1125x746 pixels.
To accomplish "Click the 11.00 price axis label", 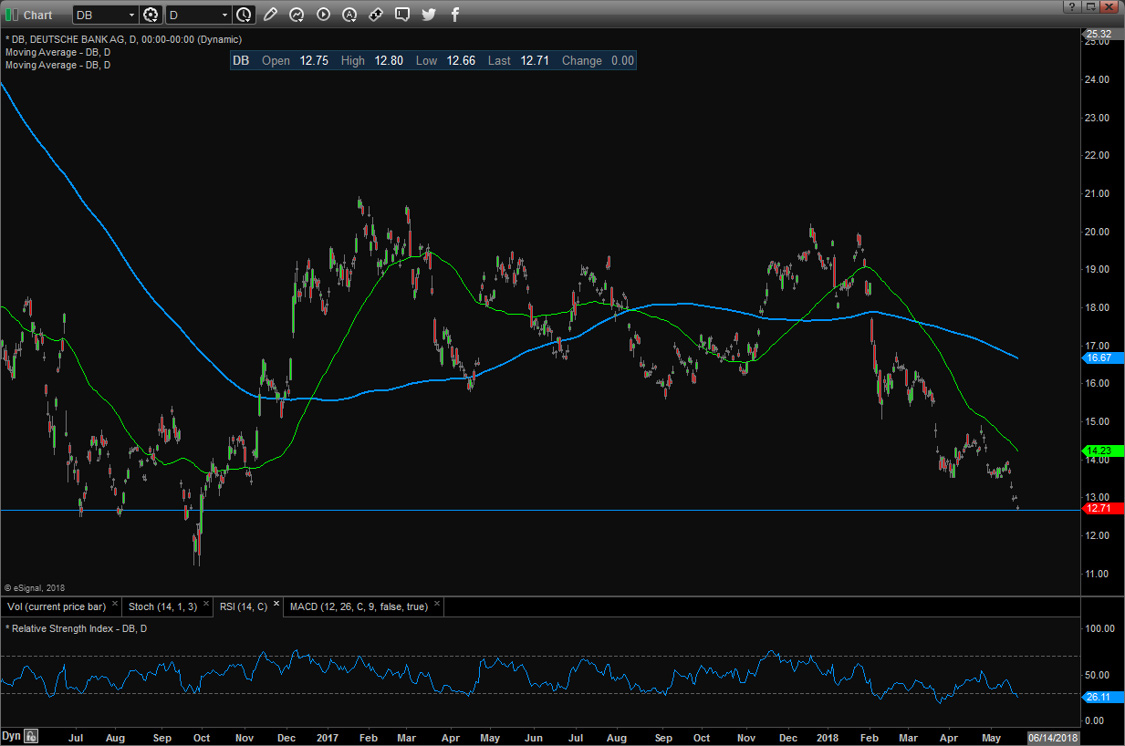I will click(x=1097, y=574).
